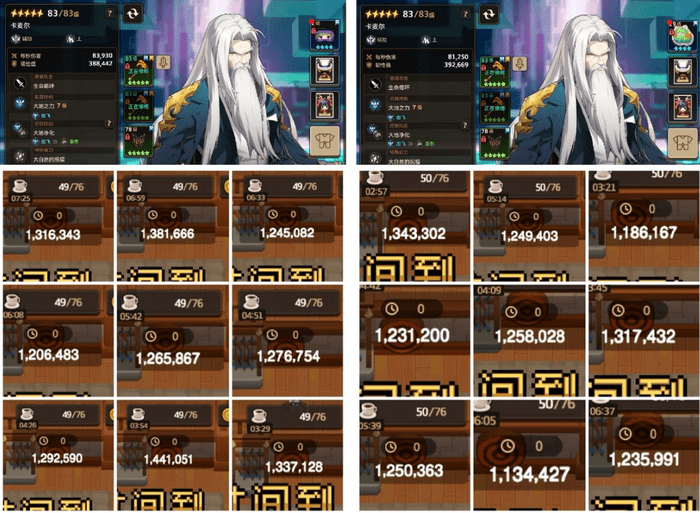Viewport: 700px width, 513px height.
Task: Click the coffee cup icon above the 05:42 timer
Action: [129, 301]
